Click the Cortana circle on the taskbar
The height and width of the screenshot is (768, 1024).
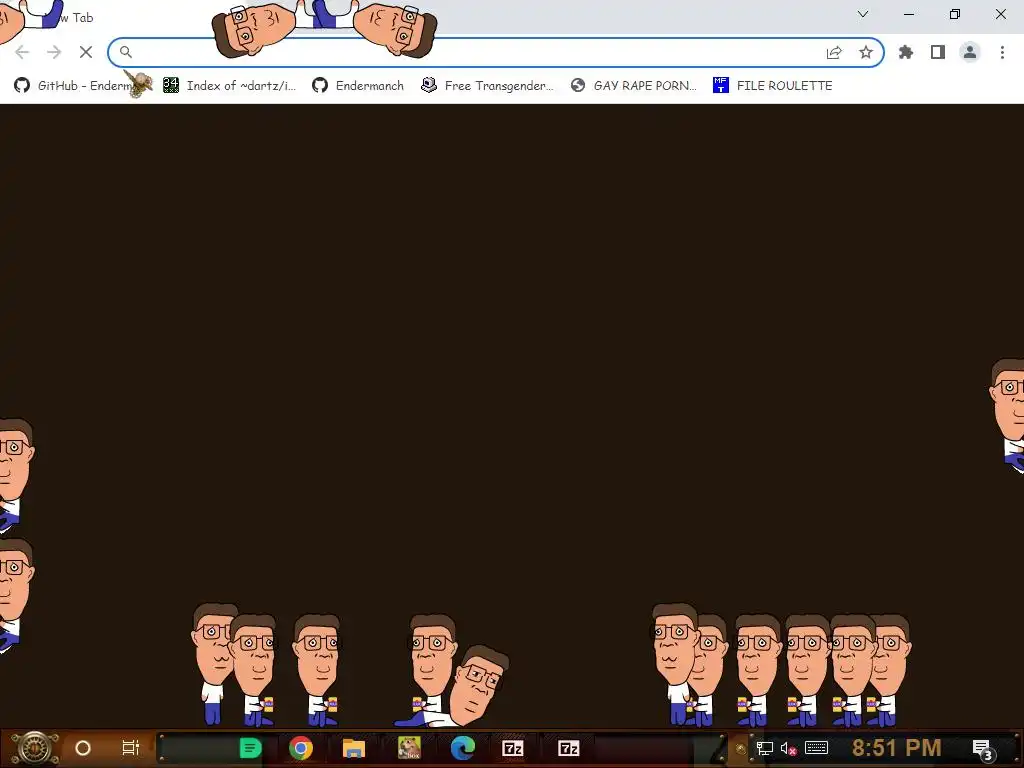tap(83, 748)
